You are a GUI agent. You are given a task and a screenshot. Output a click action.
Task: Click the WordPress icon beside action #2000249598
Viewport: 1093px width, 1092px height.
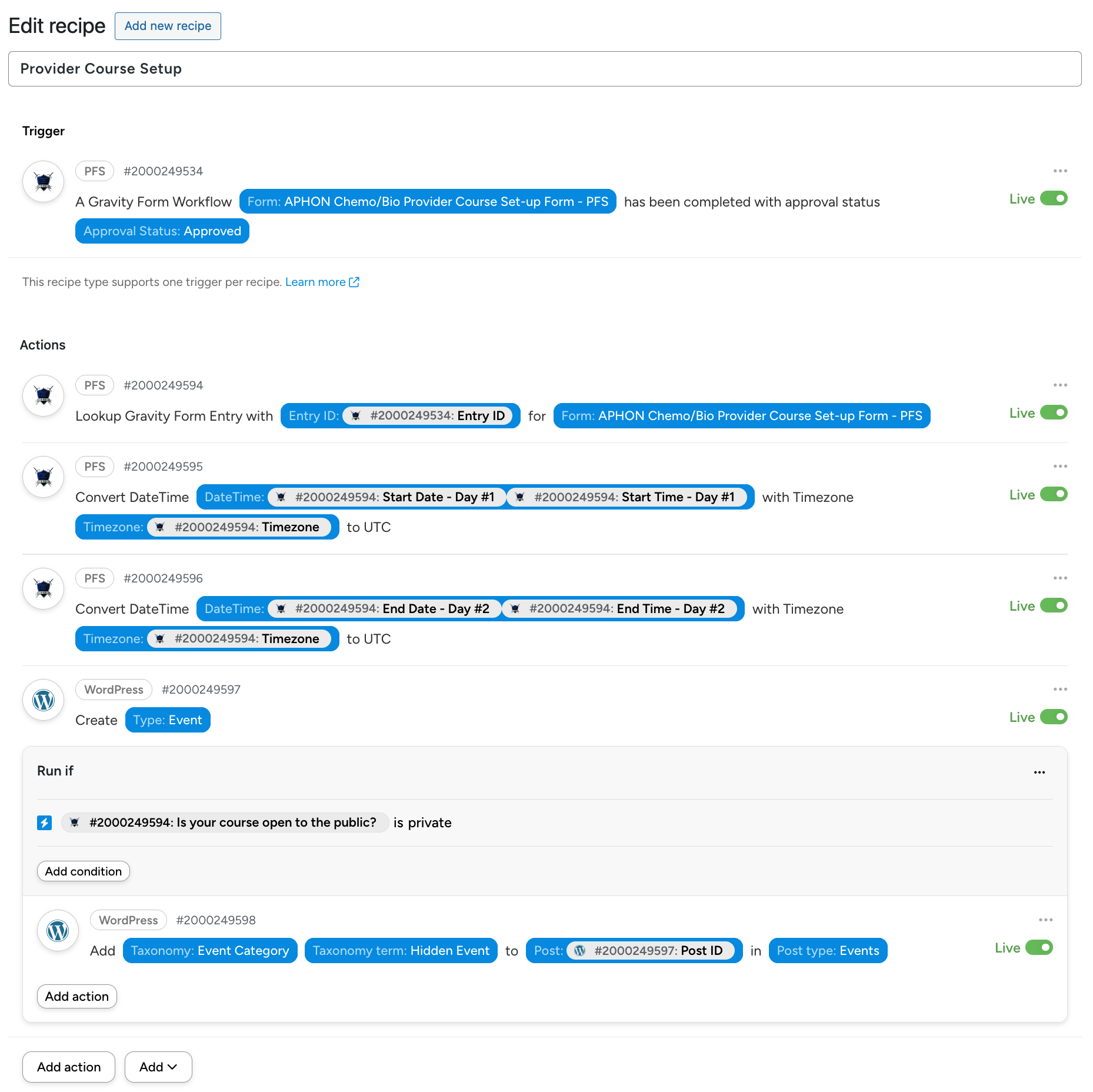click(x=58, y=931)
